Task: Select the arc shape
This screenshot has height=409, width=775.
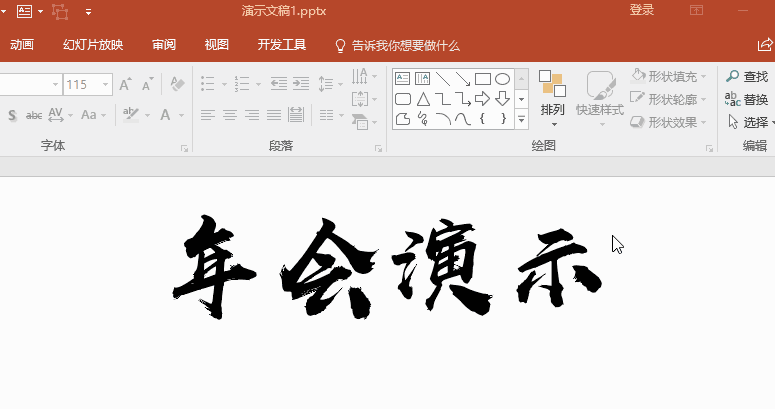Action: [x=443, y=119]
